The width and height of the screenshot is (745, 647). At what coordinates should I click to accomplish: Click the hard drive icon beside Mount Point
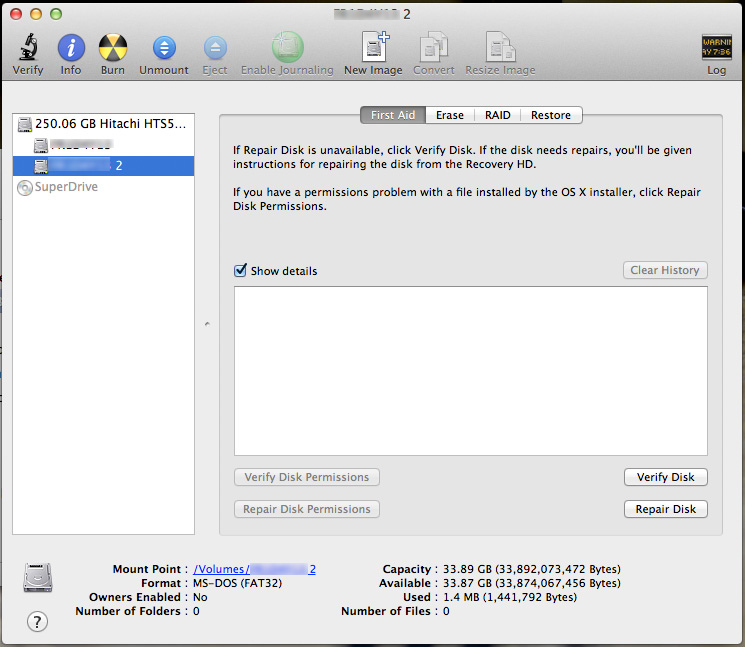pyautogui.click(x=38, y=577)
